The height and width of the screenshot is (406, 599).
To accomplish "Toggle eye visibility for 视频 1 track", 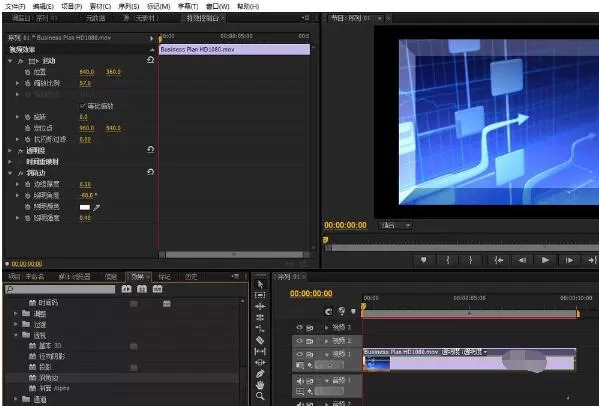I will click(x=300, y=354).
